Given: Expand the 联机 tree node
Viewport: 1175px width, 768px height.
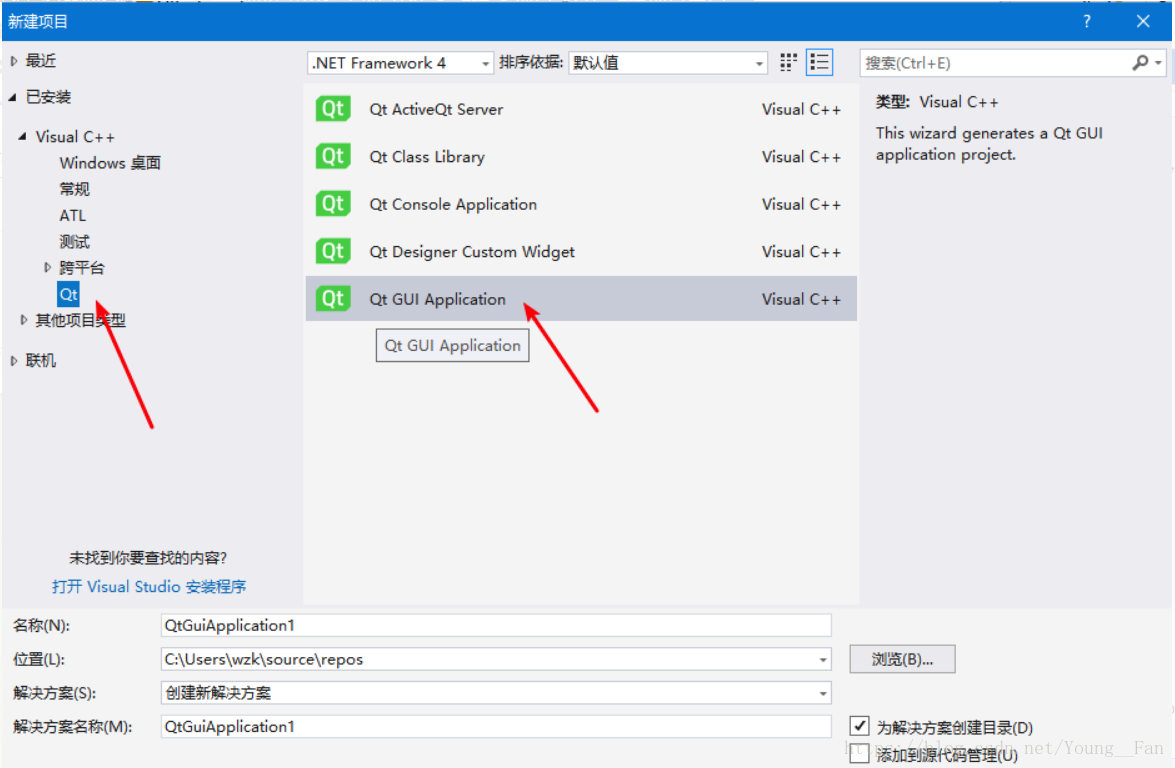Looking at the screenshot, I should 13,360.
